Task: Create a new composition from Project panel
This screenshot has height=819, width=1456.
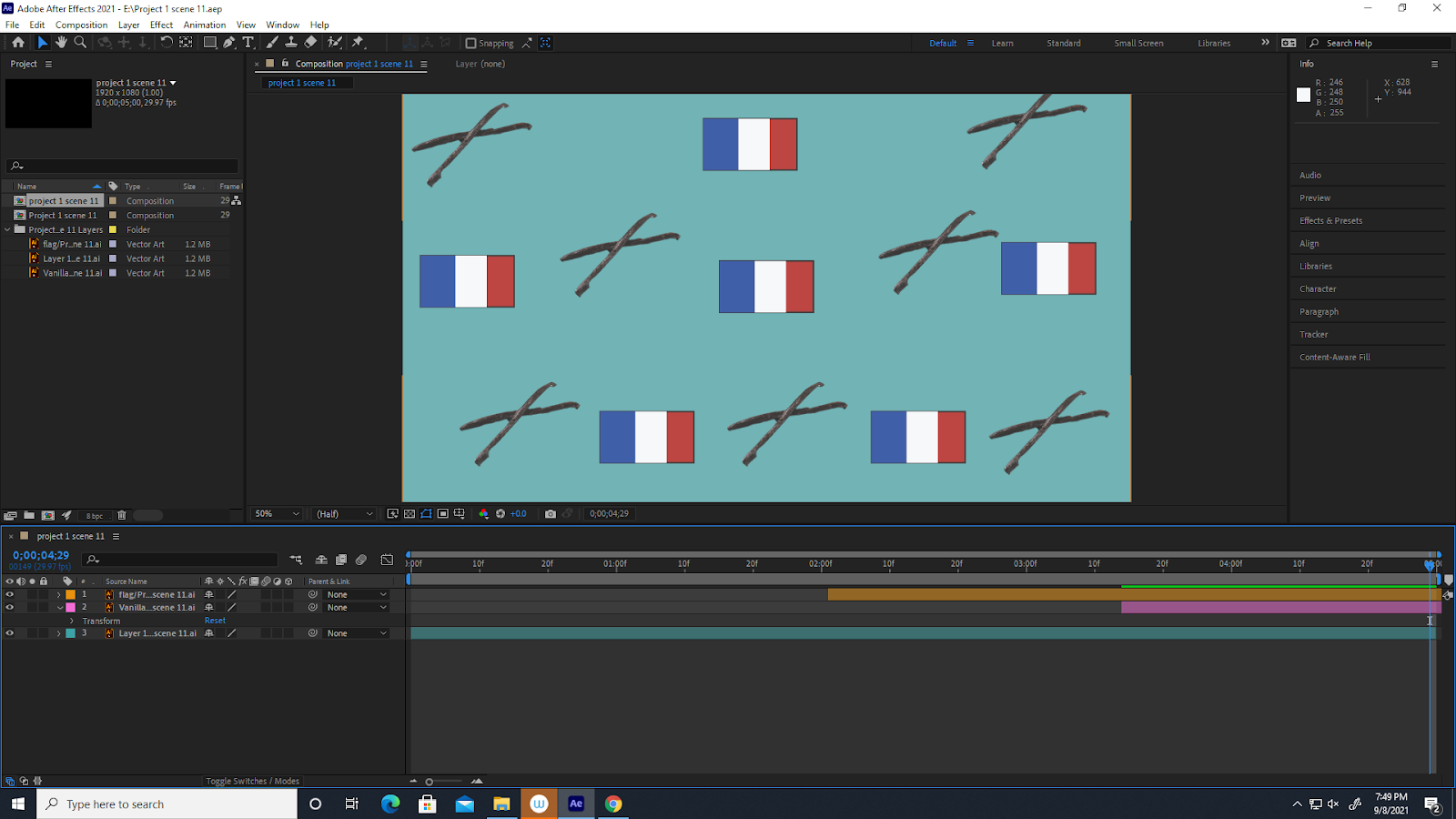Action: click(x=48, y=515)
